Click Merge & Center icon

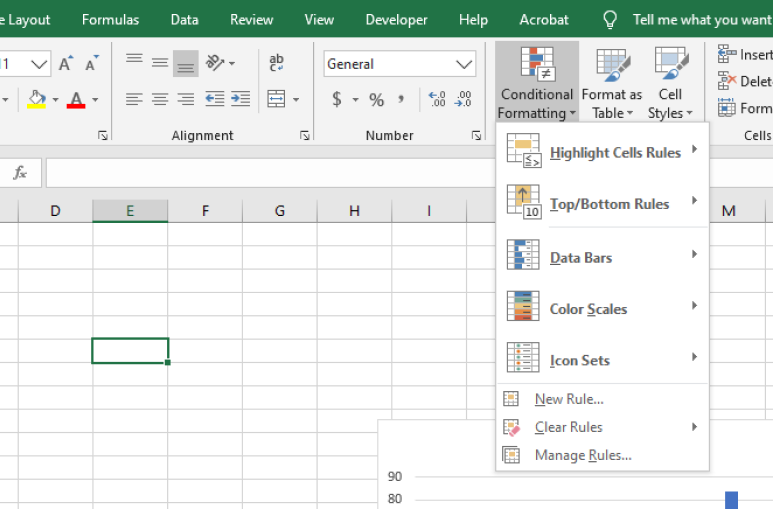click(x=276, y=99)
